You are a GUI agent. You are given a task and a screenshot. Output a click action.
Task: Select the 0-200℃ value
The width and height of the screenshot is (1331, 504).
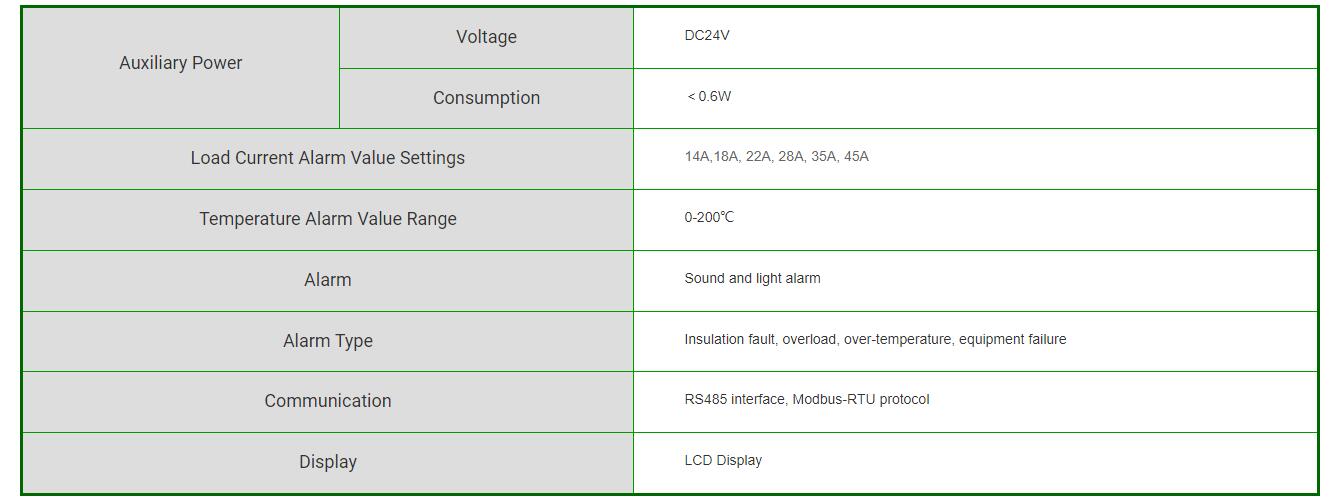coord(709,218)
